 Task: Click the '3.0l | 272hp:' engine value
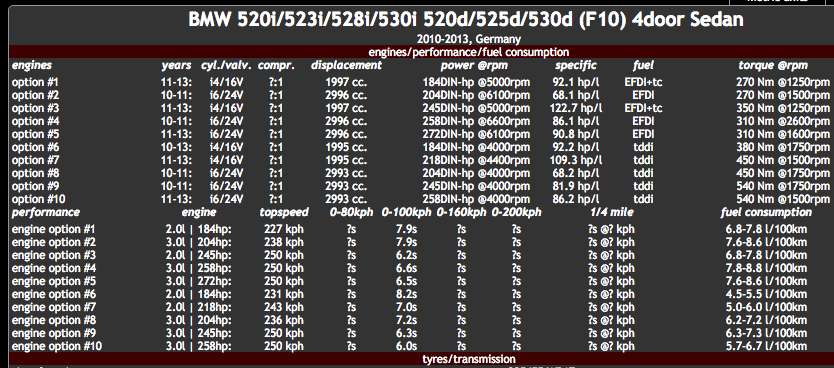(x=198, y=281)
